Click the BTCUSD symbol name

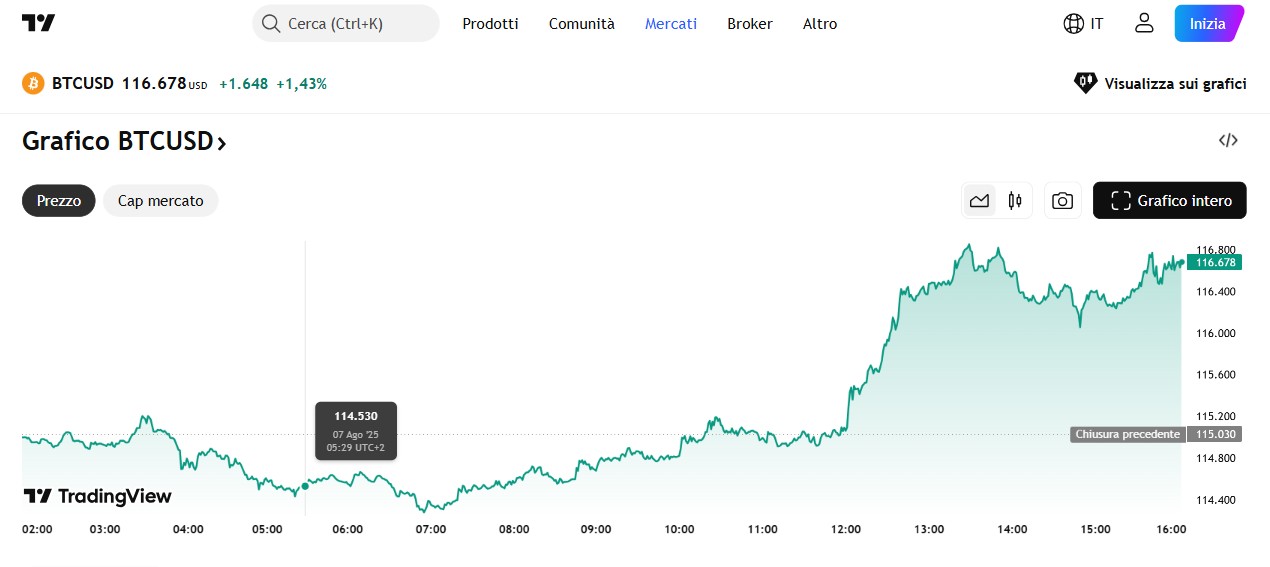click(83, 83)
